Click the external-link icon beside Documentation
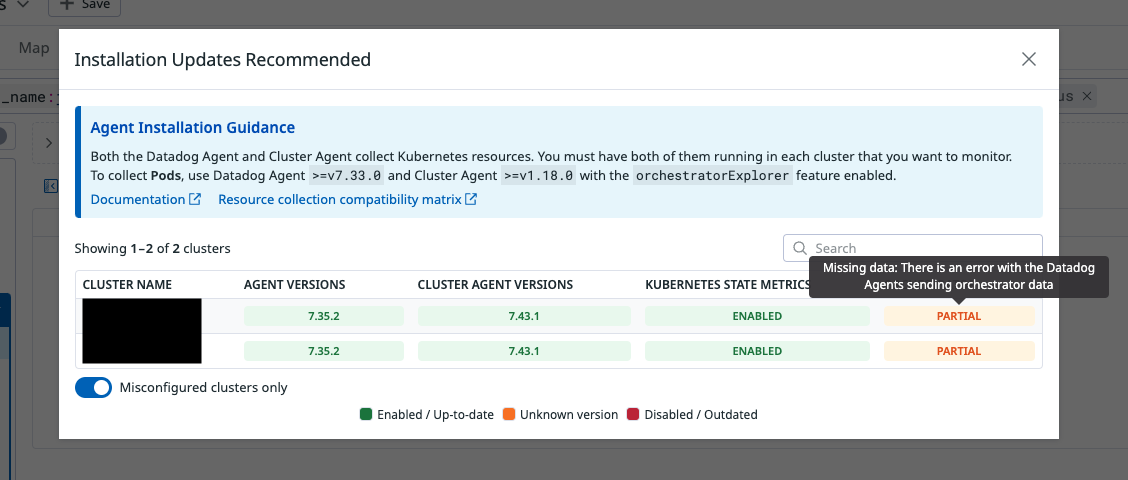The height and width of the screenshot is (480, 1128). (195, 199)
